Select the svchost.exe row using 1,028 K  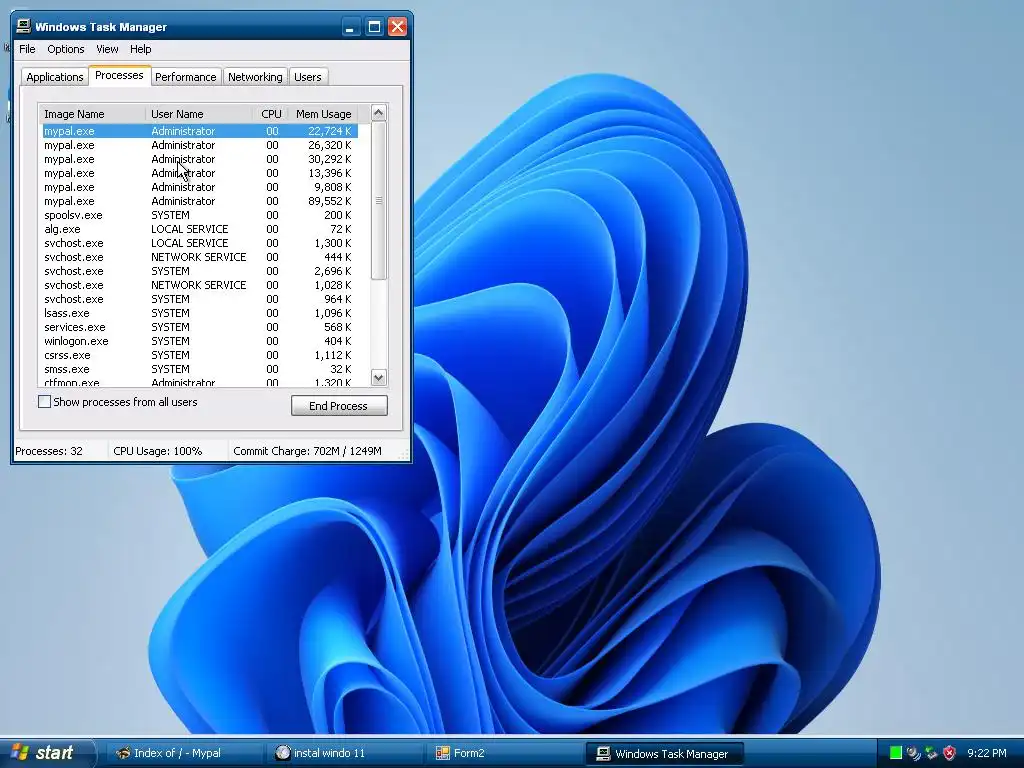coord(200,285)
